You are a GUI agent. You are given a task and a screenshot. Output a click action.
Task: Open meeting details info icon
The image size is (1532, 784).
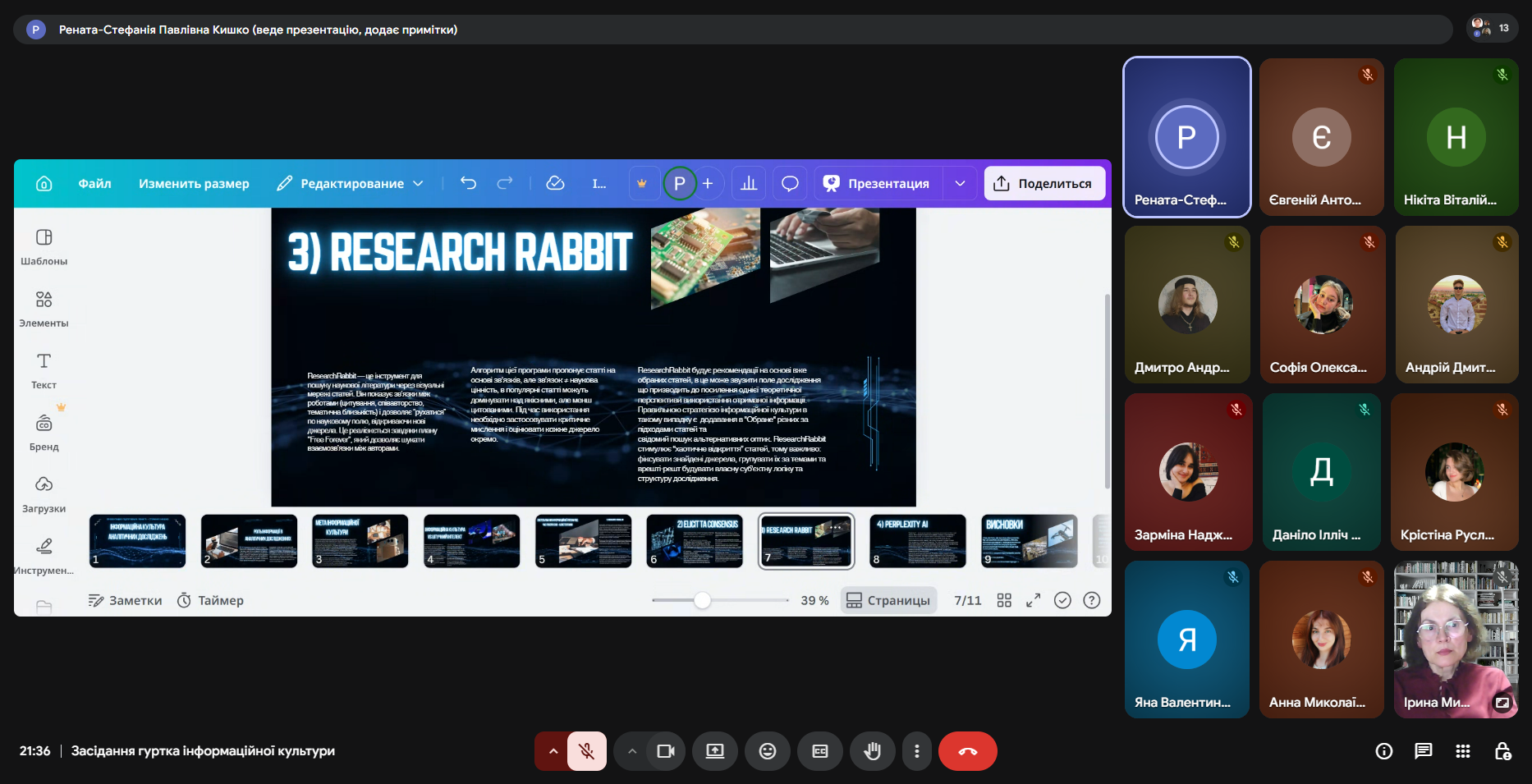click(1384, 751)
